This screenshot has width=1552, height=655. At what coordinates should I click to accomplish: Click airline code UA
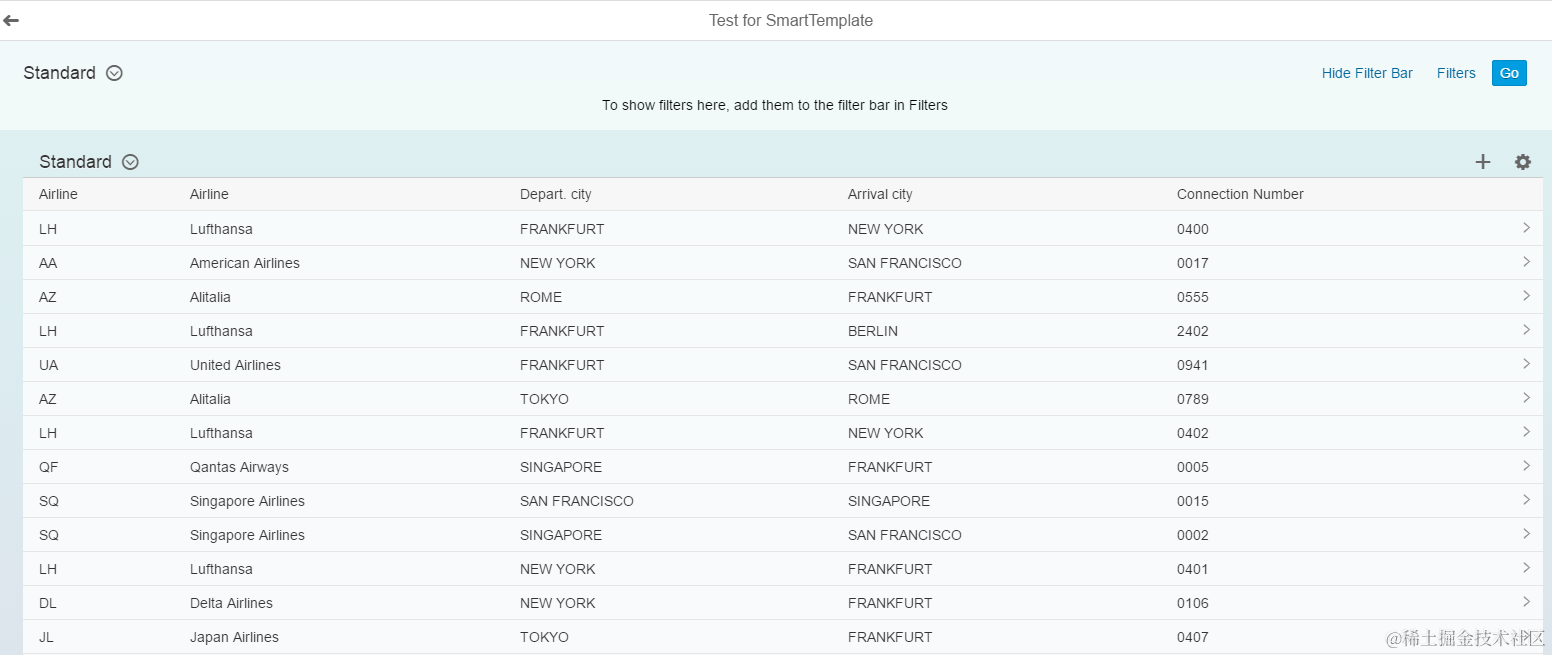(x=49, y=365)
